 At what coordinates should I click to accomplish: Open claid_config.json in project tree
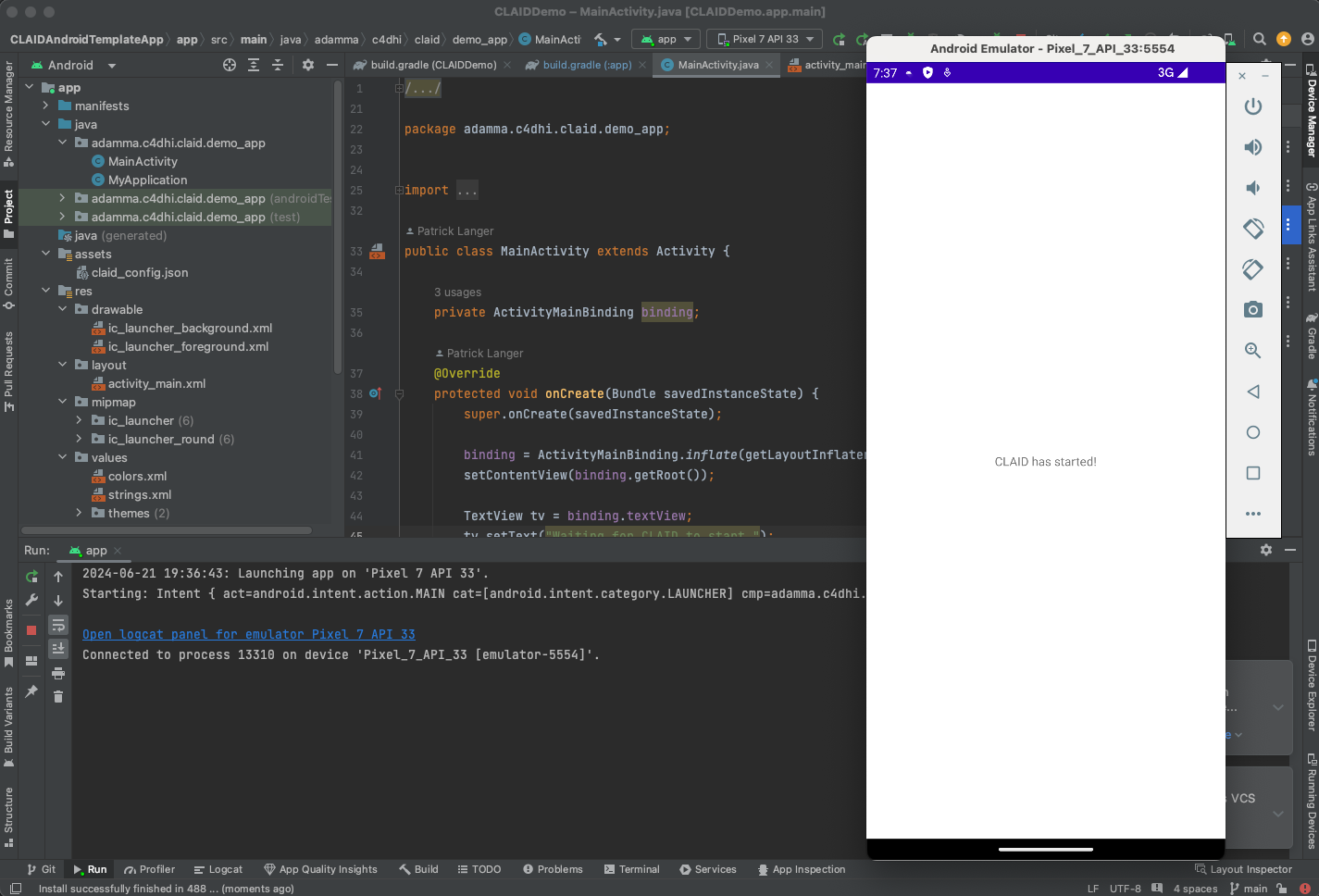140,272
